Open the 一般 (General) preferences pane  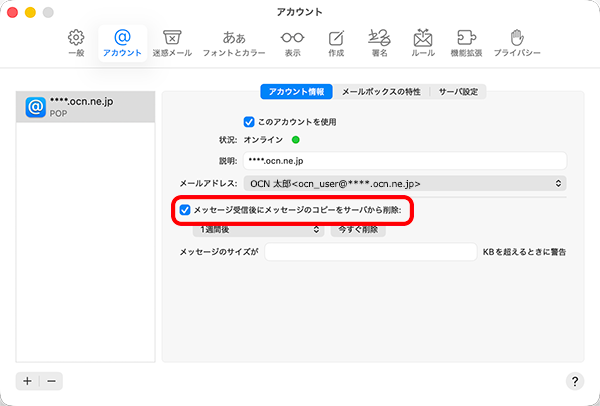pos(76,41)
